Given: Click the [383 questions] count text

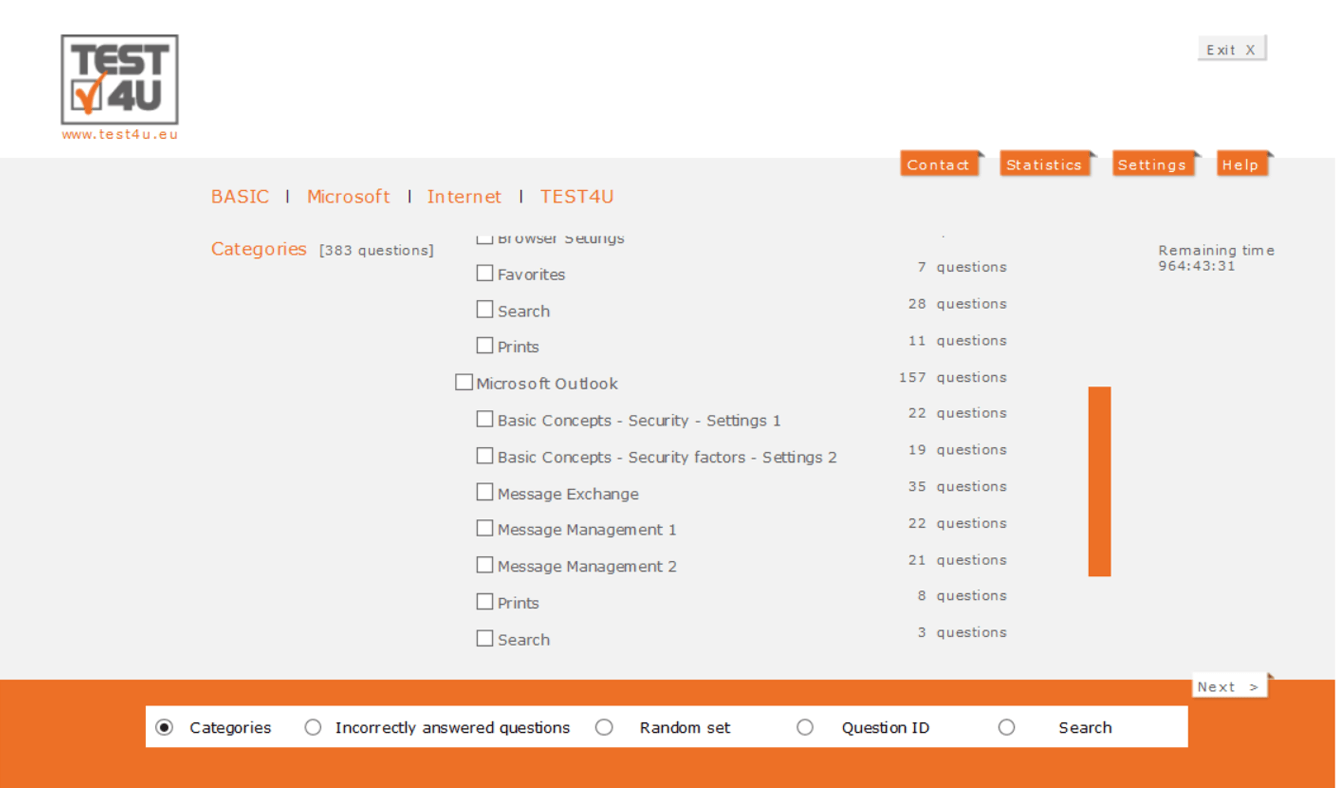Looking at the screenshot, I should pyautogui.click(x=376, y=251).
